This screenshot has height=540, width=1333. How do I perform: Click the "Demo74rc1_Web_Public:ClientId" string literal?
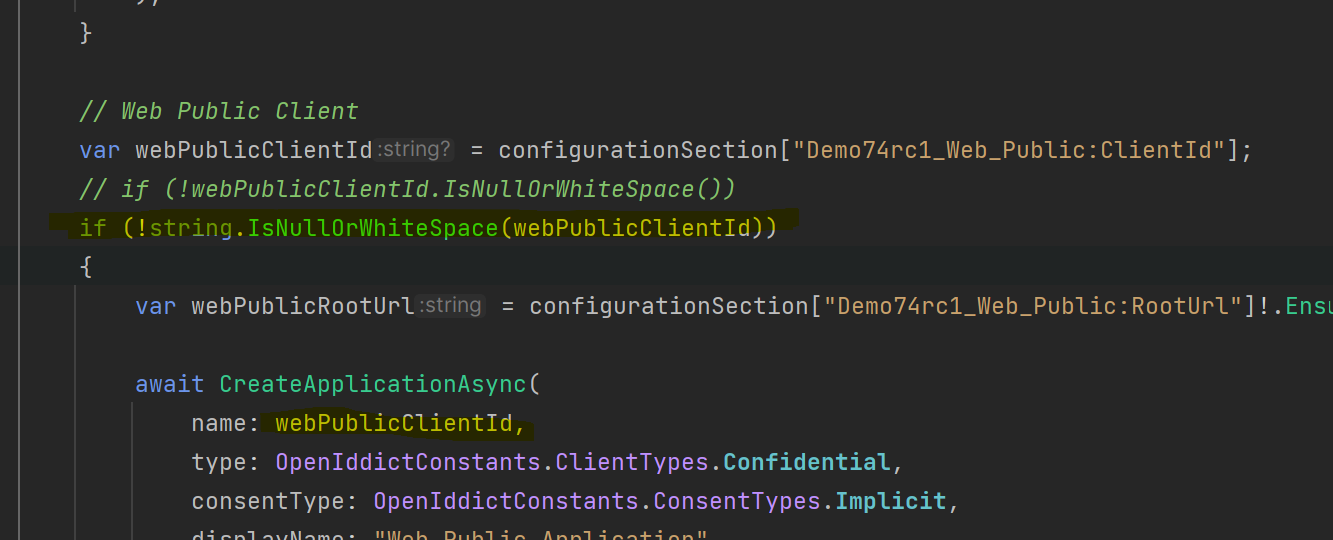tap(1015, 151)
